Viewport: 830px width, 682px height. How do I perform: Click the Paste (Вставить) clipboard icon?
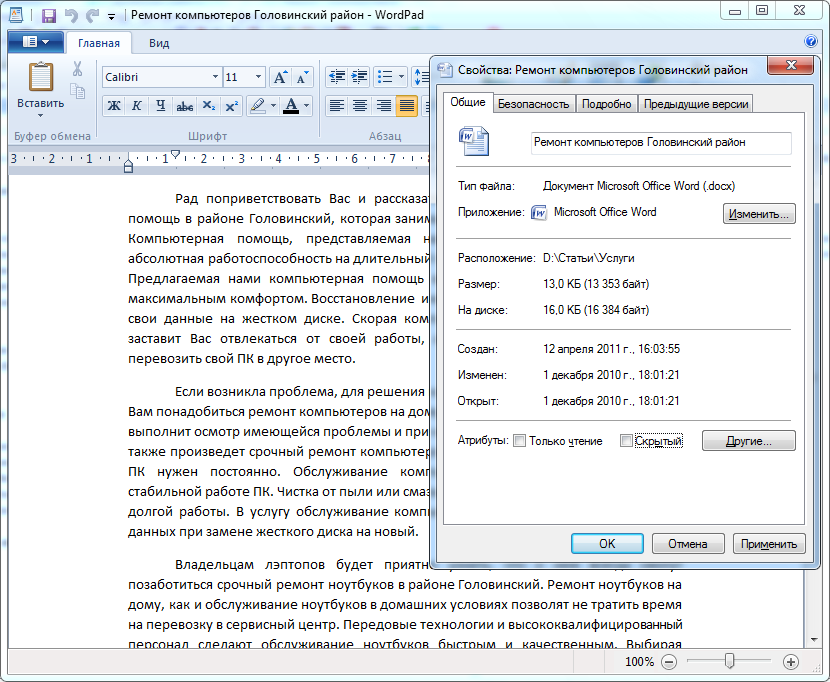pyautogui.click(x=40, y=78)
